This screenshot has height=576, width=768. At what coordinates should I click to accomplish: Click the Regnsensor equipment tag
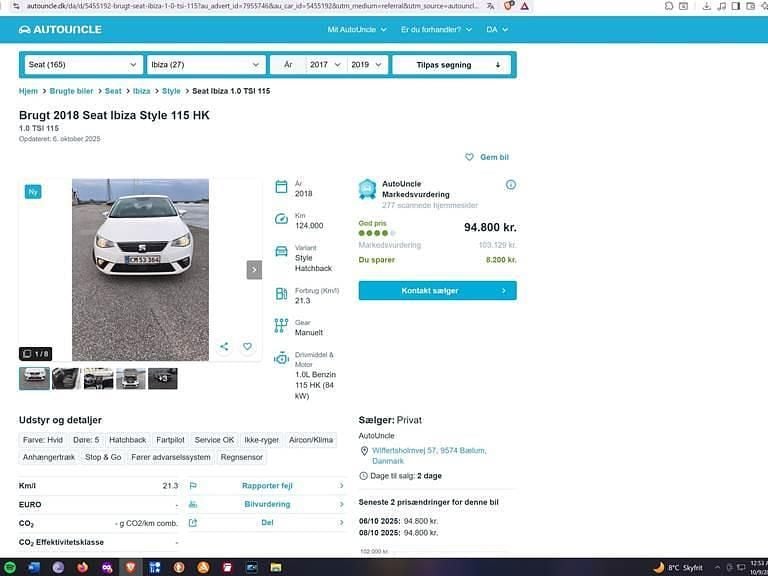click(241, 457)
